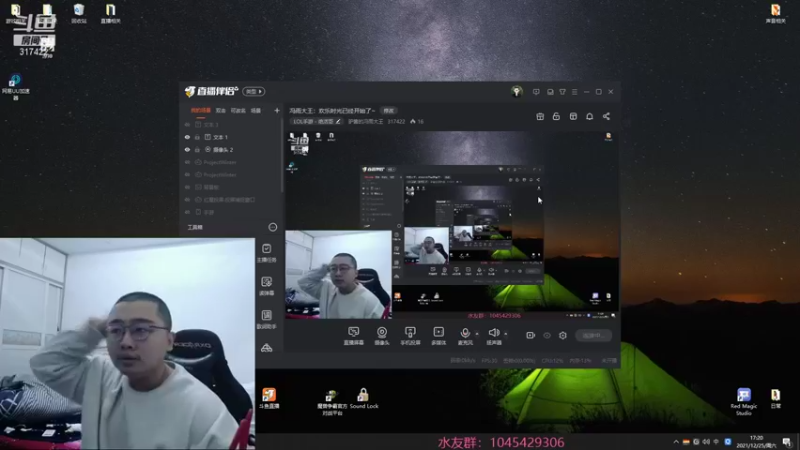Image resolution: width=800 pixels, height=450 pixels.
Task: Open stream settings gear icon
Action: (563, 335)
